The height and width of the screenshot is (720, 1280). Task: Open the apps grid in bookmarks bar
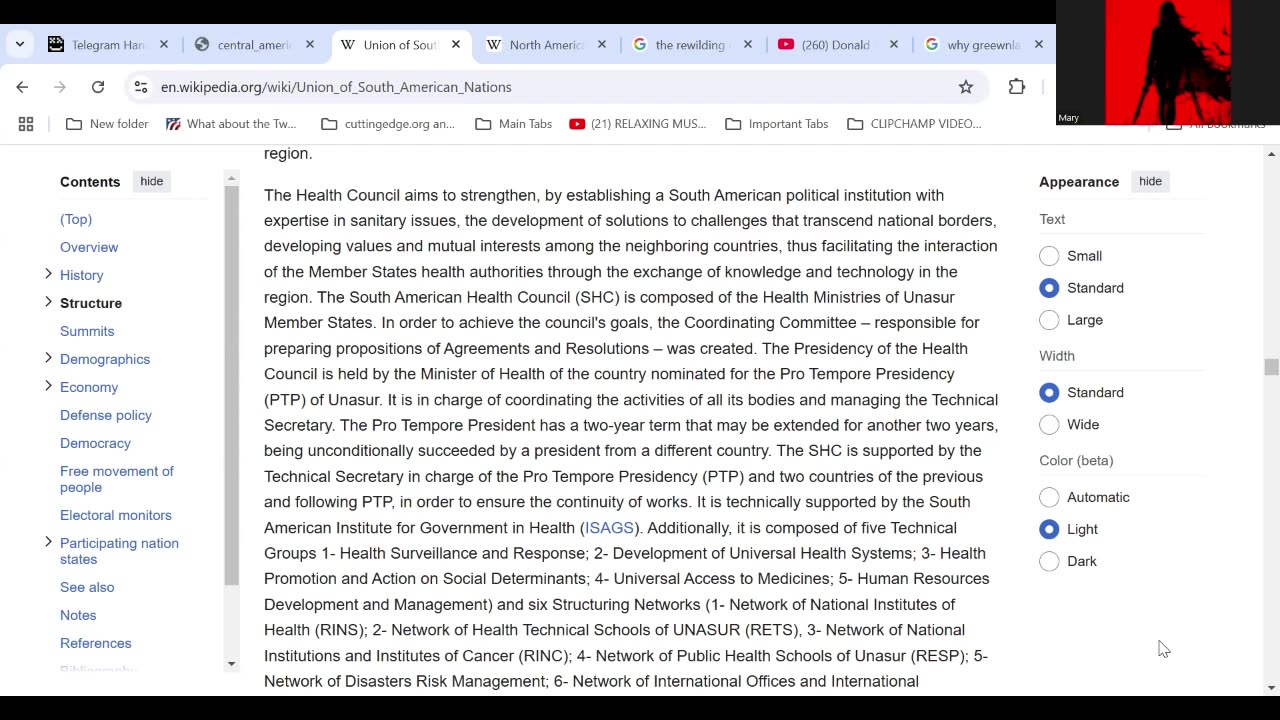tap(26, 124)
